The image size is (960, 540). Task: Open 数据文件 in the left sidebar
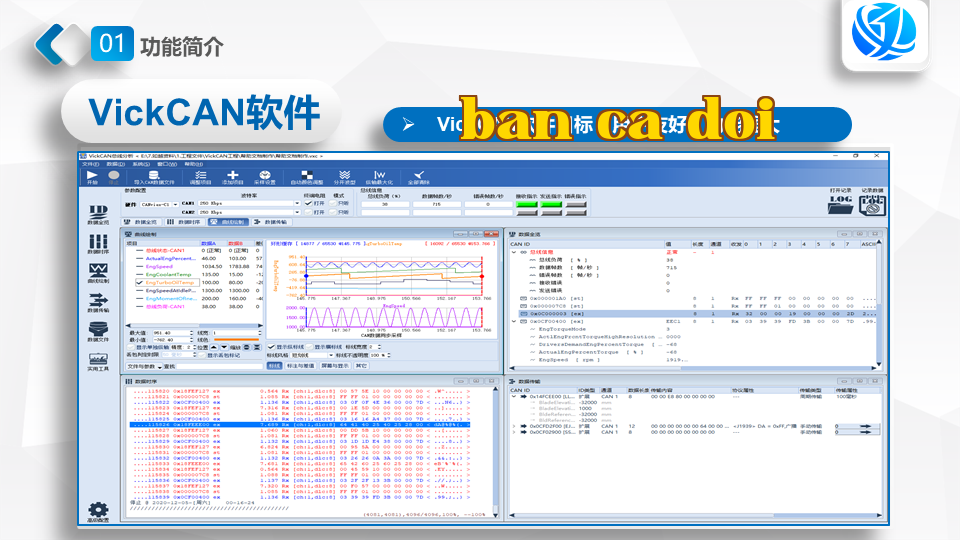[x=98, y=331]
